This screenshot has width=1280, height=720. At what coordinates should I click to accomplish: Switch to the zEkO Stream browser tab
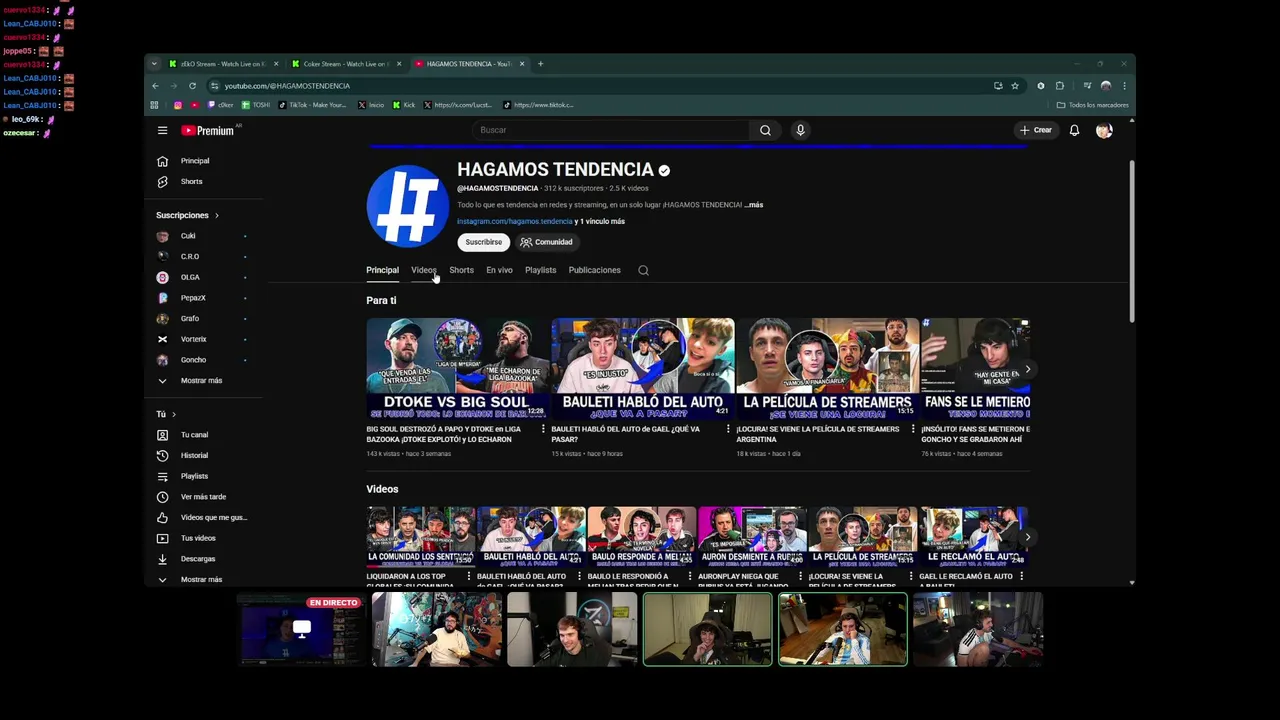pyautogui.click(x=224, y=64)
